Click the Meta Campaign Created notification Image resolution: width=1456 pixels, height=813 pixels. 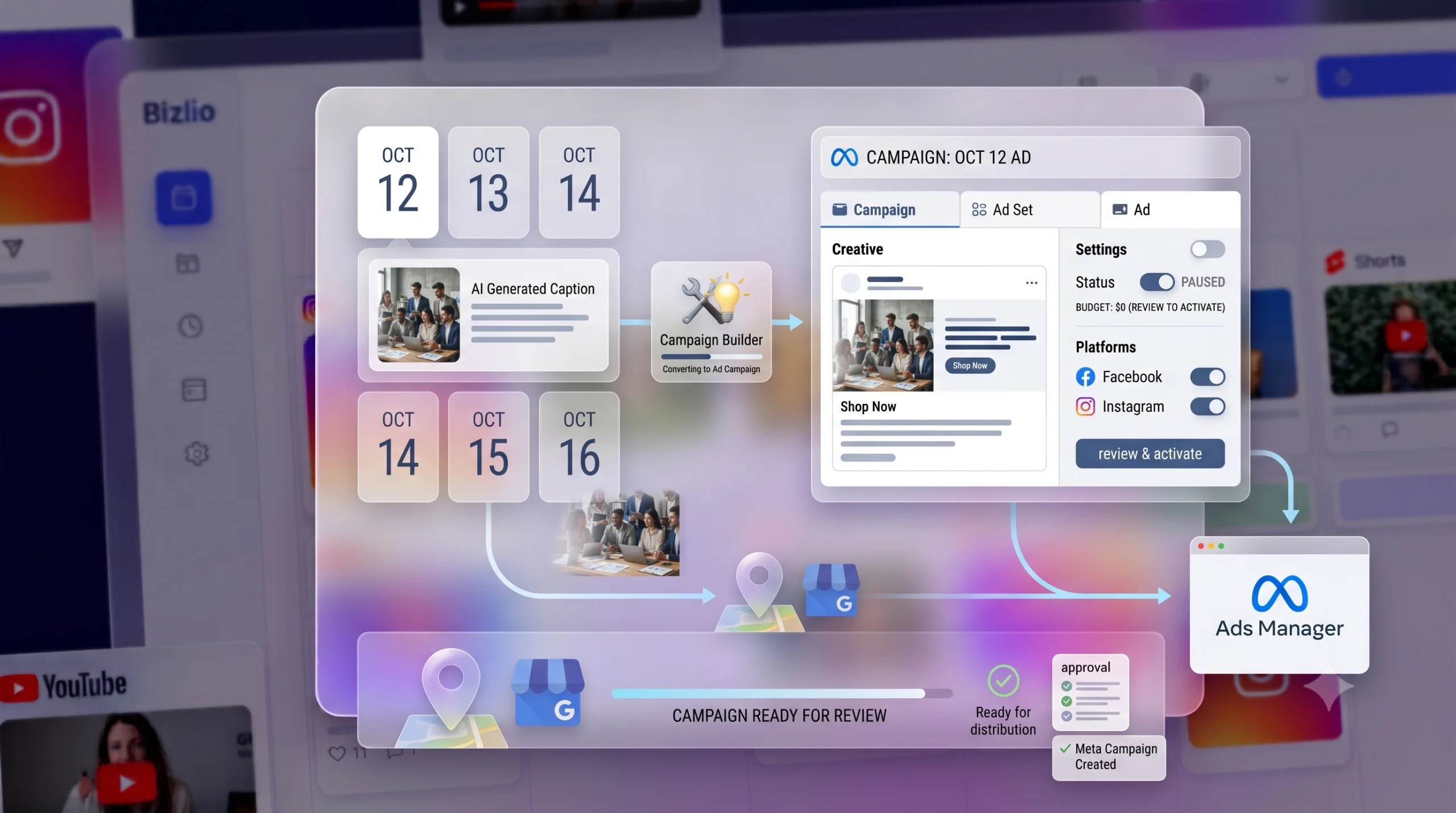click(x=1108, y=757)
